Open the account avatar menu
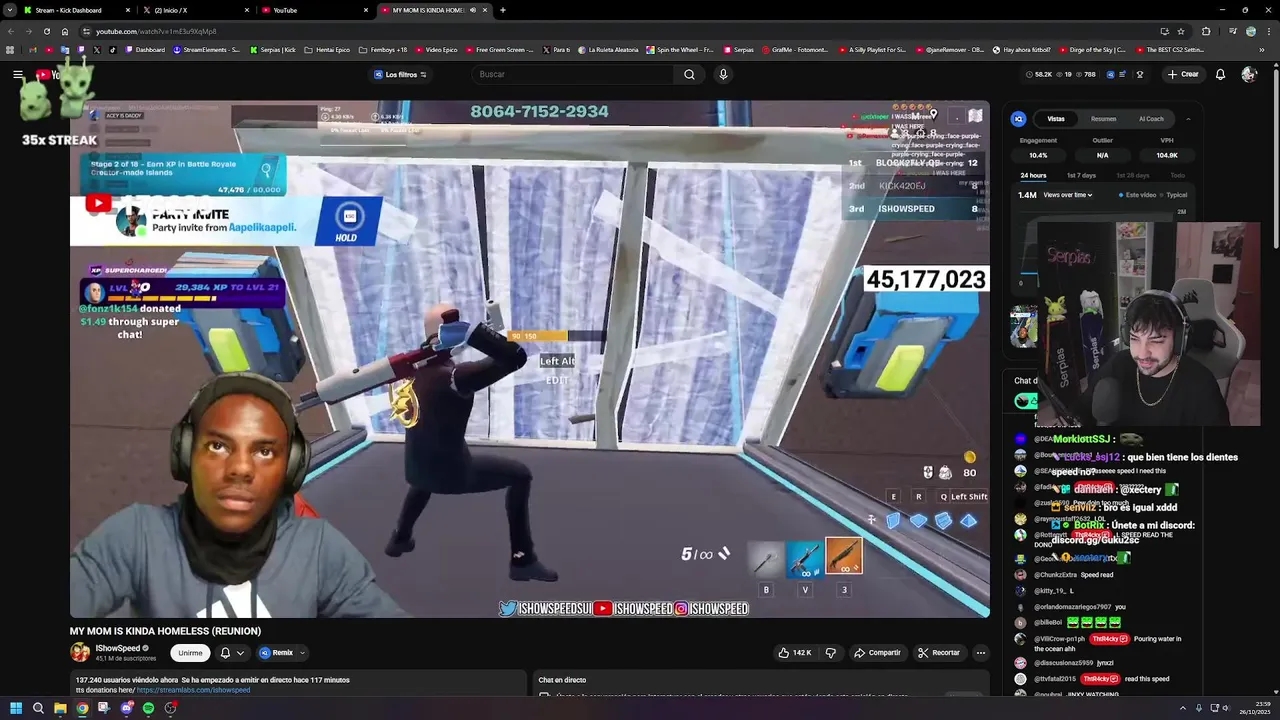 1248,74
